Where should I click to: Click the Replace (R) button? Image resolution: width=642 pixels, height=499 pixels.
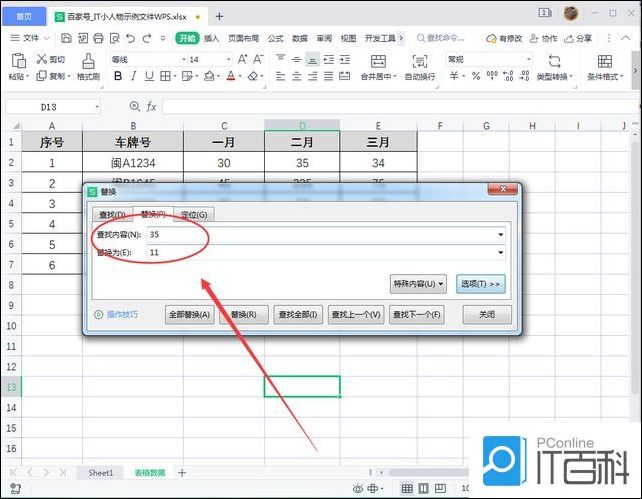tap(244, 314)
